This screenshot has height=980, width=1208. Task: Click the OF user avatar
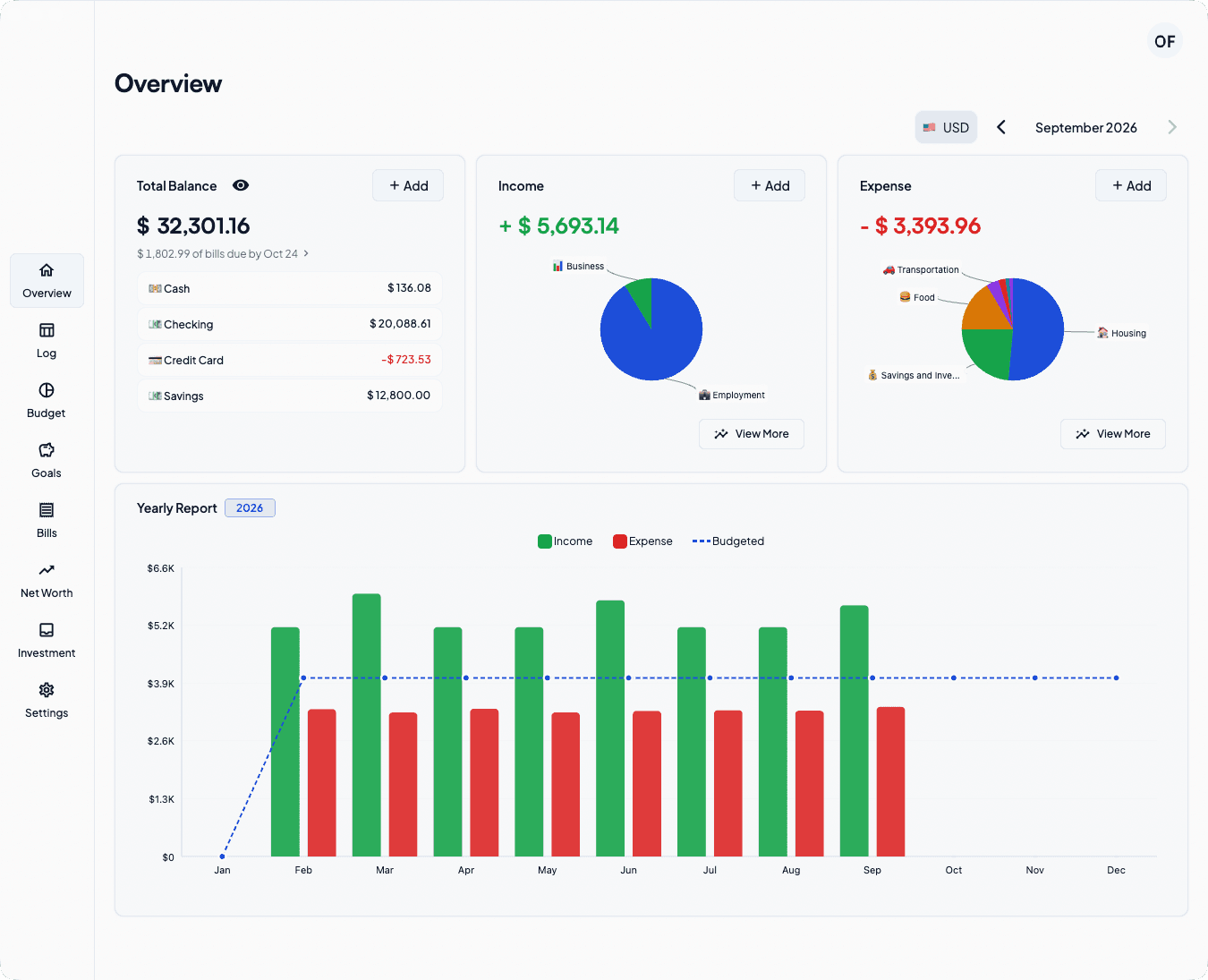(1164, 41)
